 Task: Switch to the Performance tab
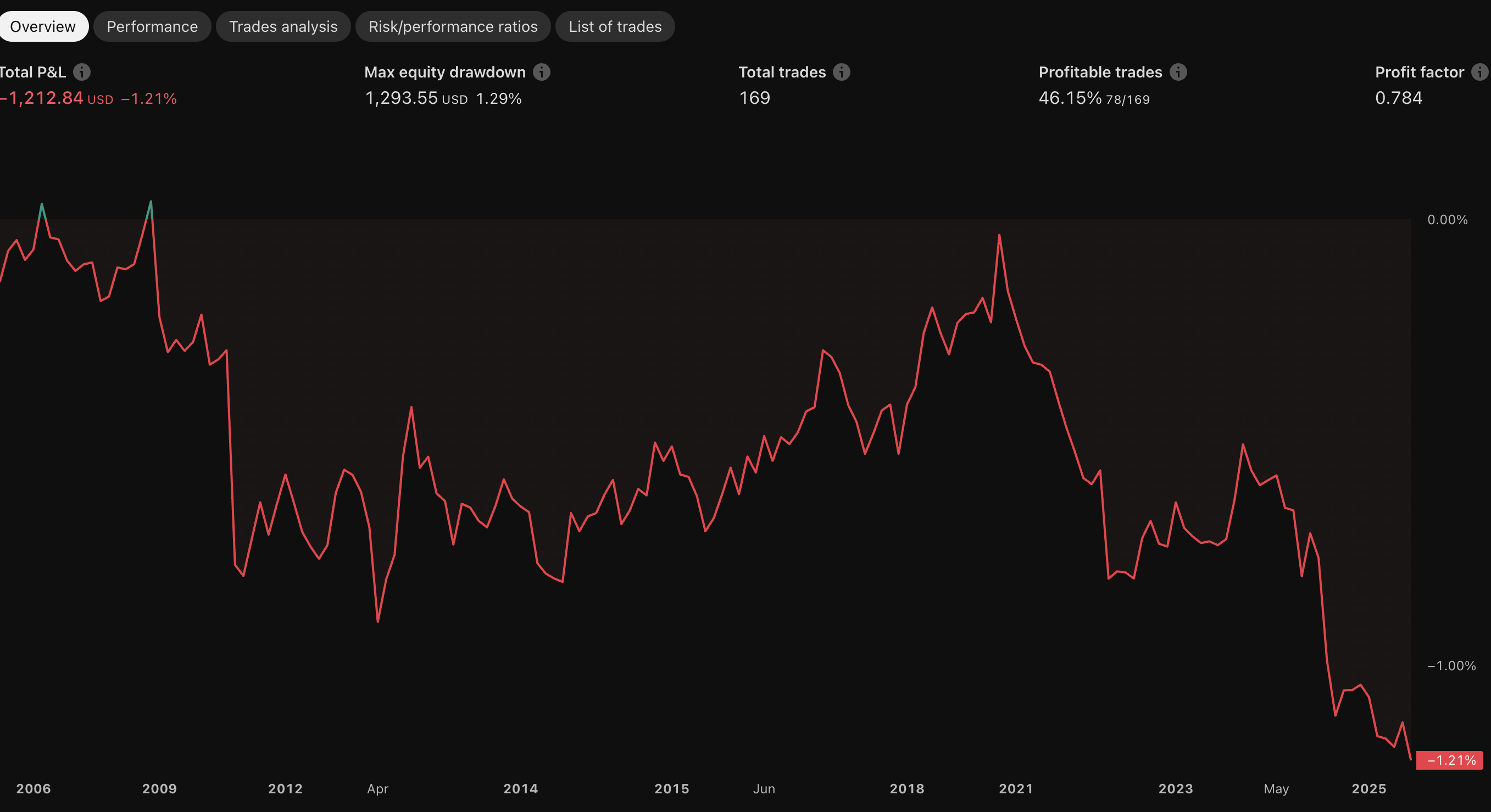click(x=152, y=26)
